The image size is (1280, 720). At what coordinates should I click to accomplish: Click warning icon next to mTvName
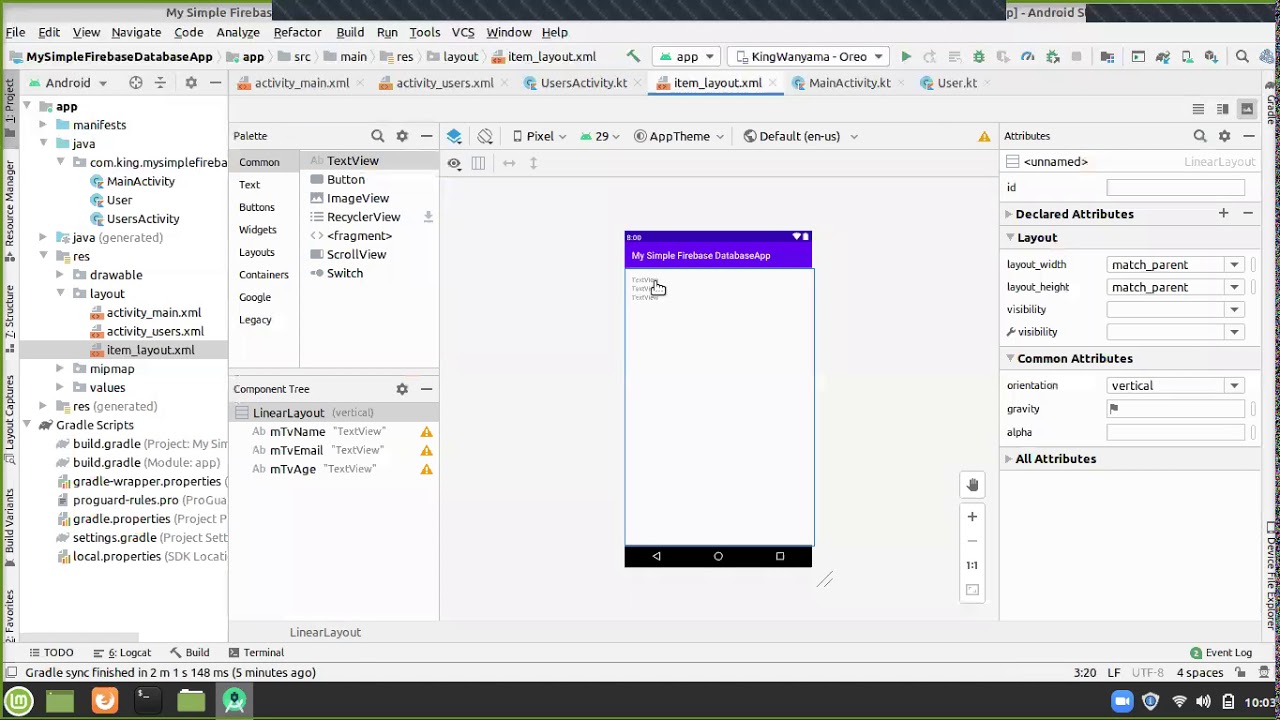[x=427, y=432]
